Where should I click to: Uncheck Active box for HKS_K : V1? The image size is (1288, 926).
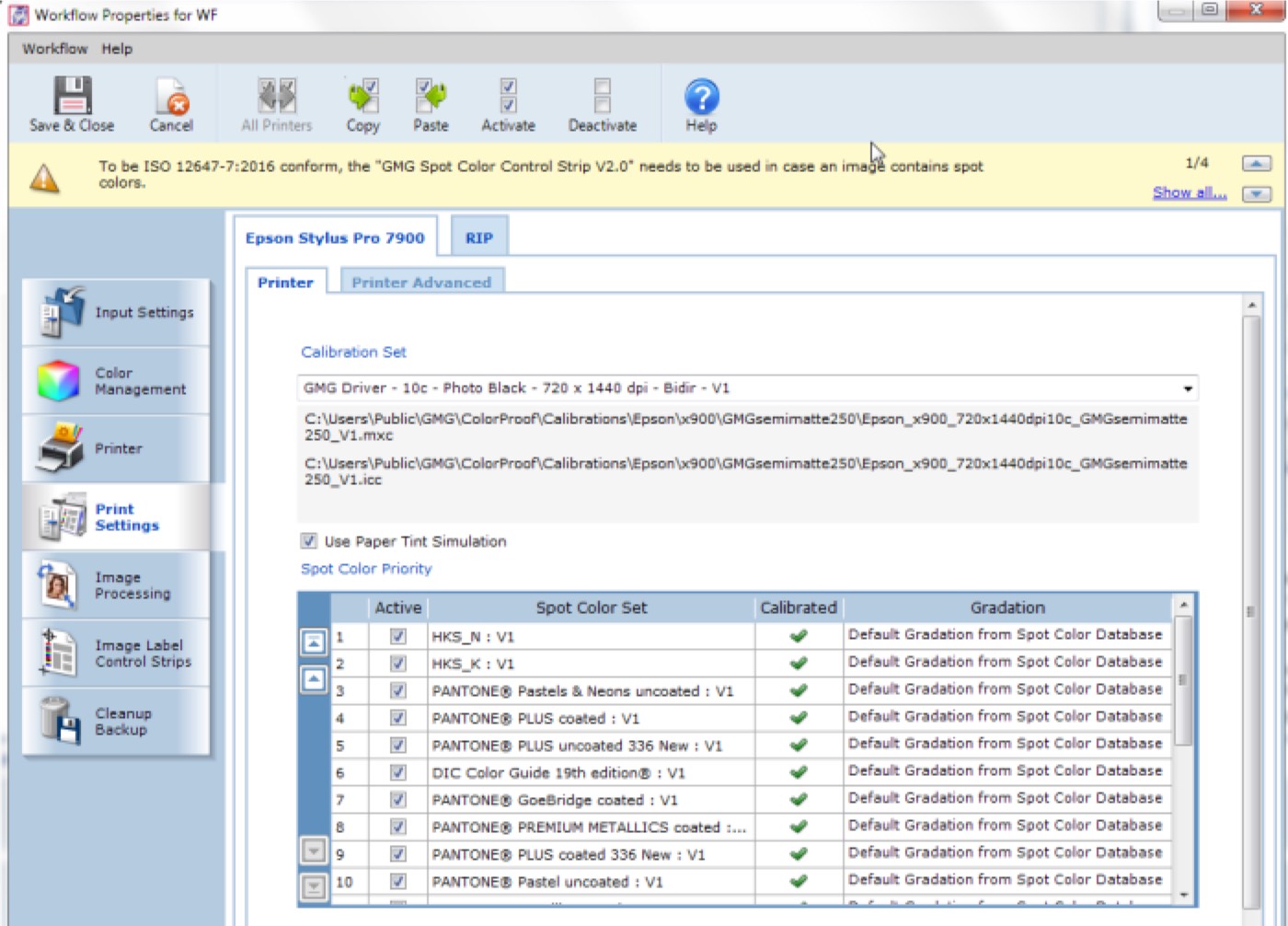coord(398,664)
